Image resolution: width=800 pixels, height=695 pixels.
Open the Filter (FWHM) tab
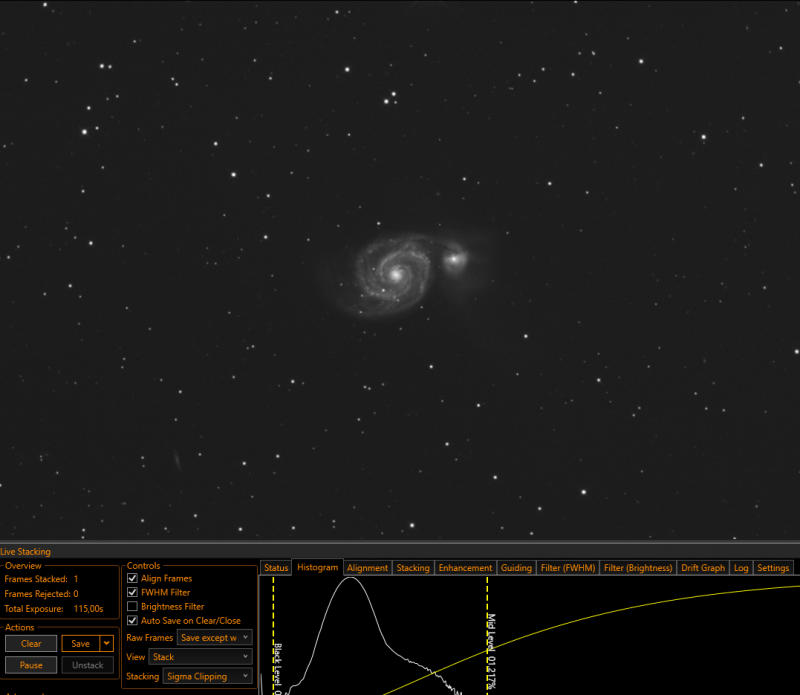[568, 568]
